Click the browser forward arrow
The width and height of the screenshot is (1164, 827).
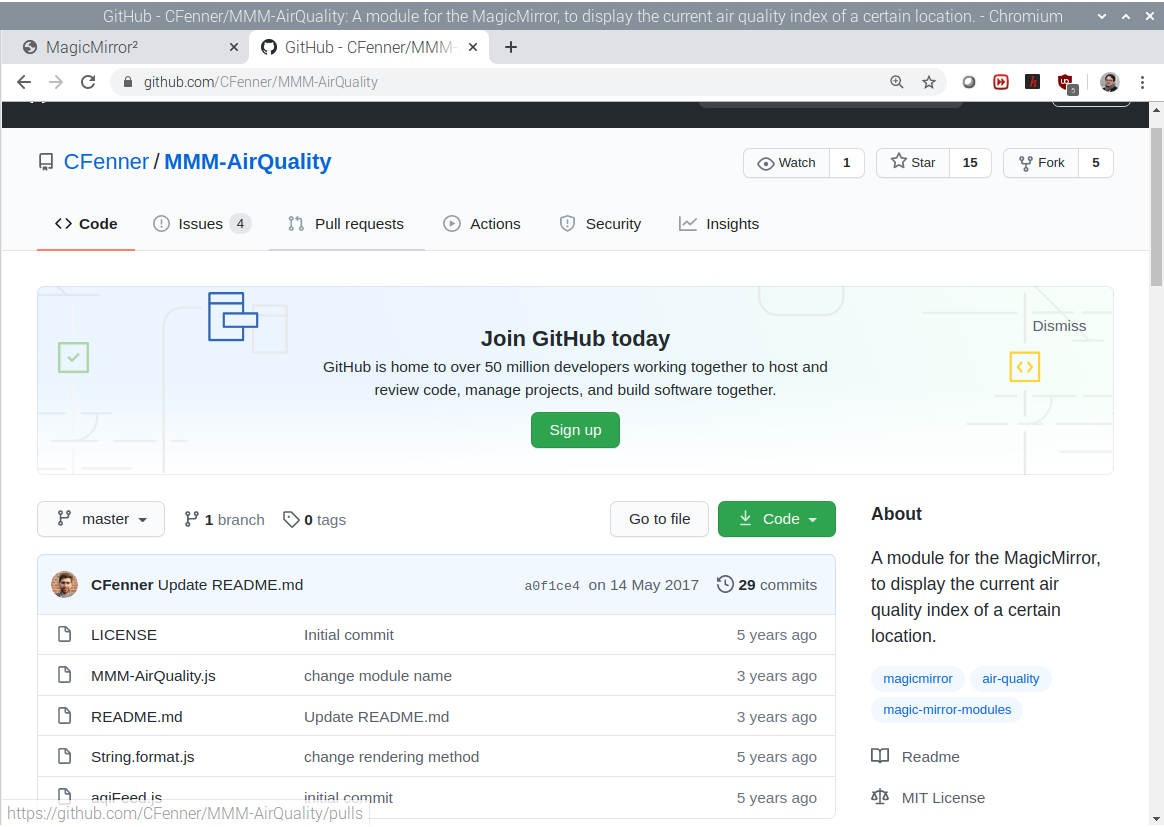[x=56, y=82]
